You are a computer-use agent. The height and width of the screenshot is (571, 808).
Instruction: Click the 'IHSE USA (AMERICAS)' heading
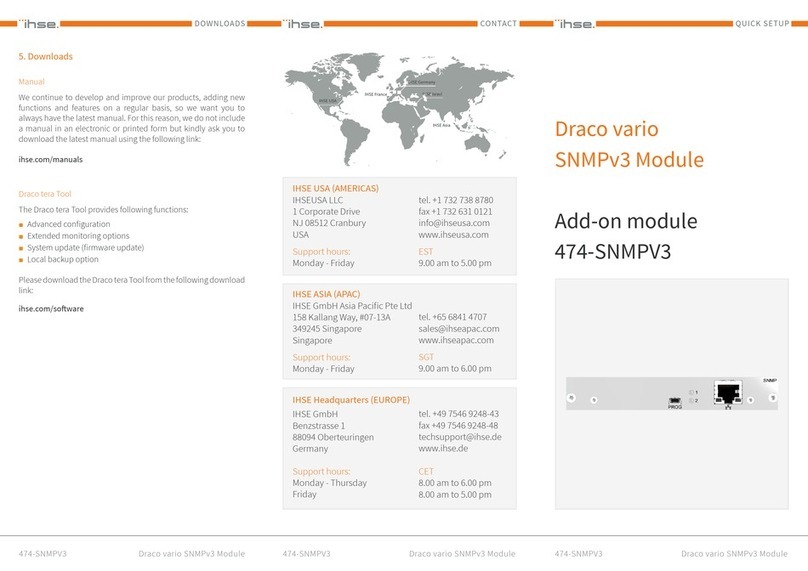click(335, 188)
